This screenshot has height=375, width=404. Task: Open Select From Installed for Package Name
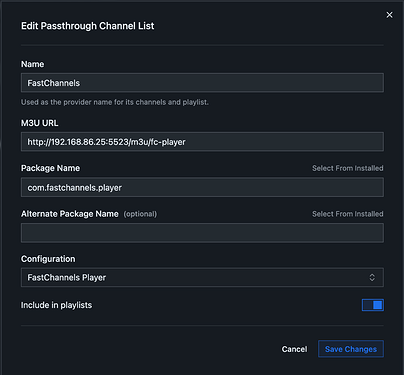(348, 168)
